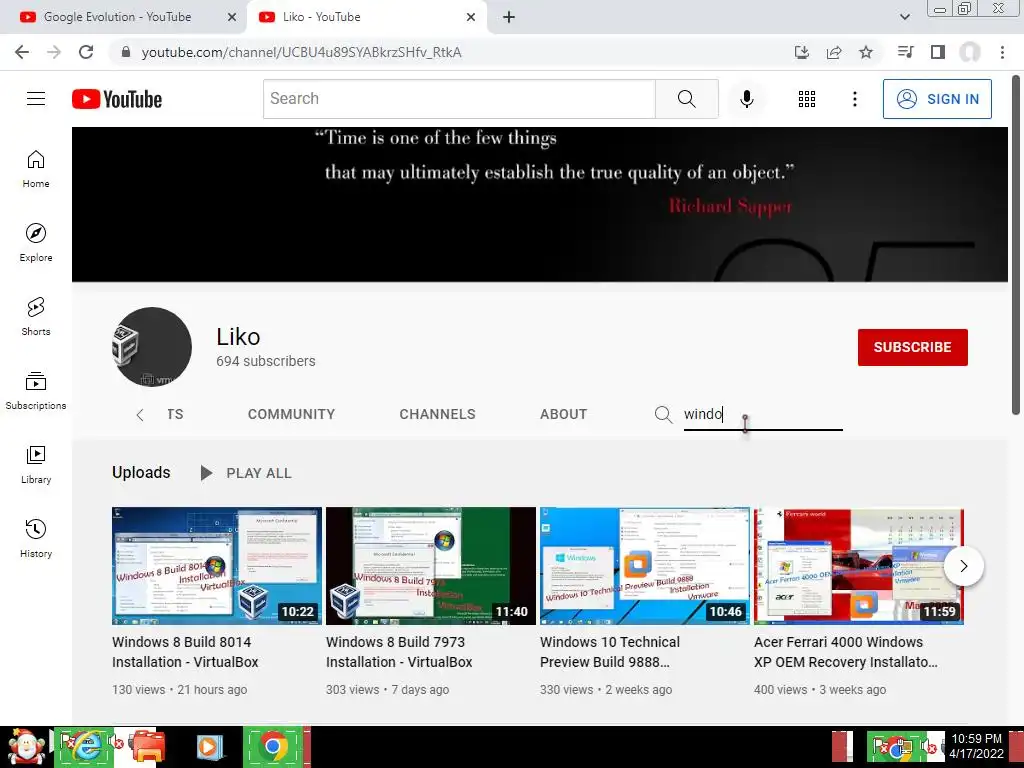The image size is (1024, 768).
Task: Click the taskbar clock 10:59 PM
Action: 976,746
